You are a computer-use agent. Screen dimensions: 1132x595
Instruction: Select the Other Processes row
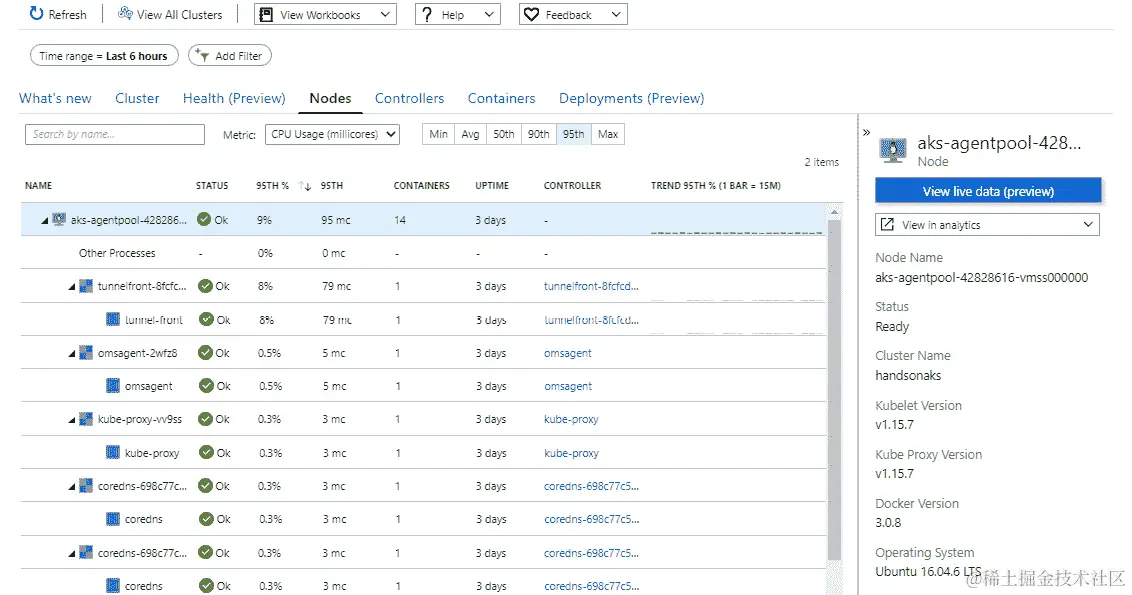423,253
